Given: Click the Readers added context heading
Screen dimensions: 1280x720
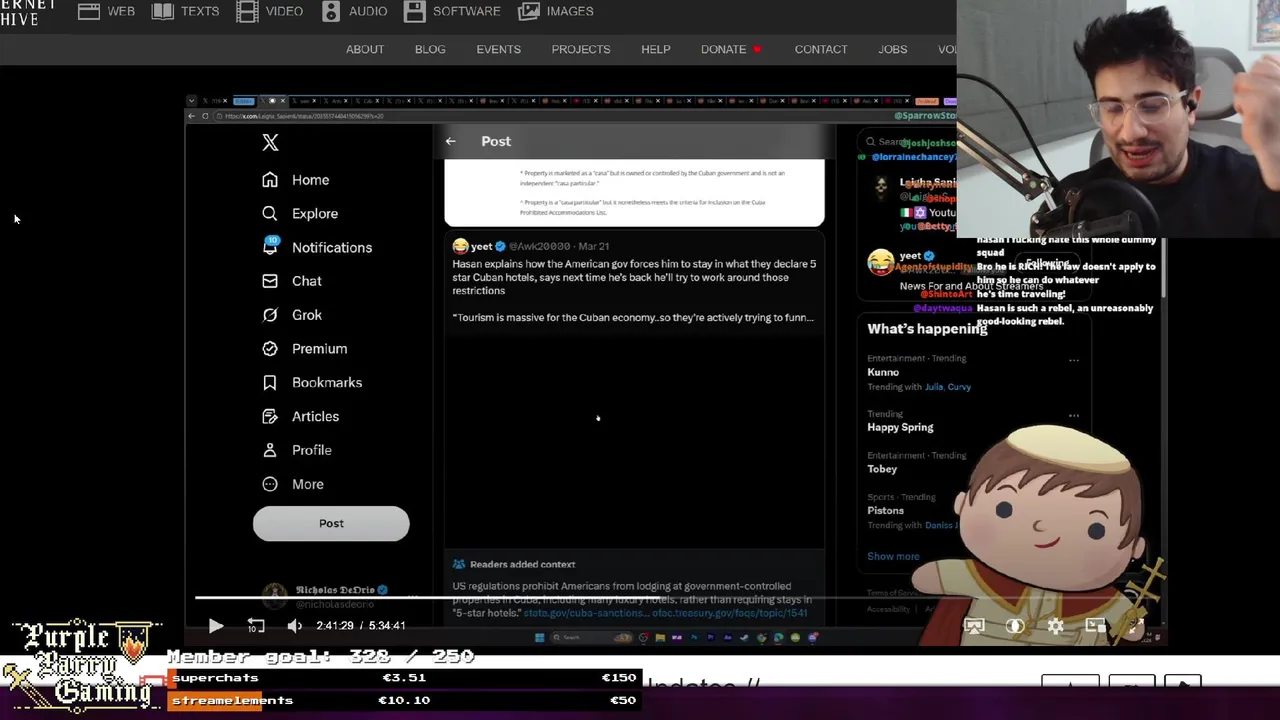Looking at the screenshot, I should [522, 565].
